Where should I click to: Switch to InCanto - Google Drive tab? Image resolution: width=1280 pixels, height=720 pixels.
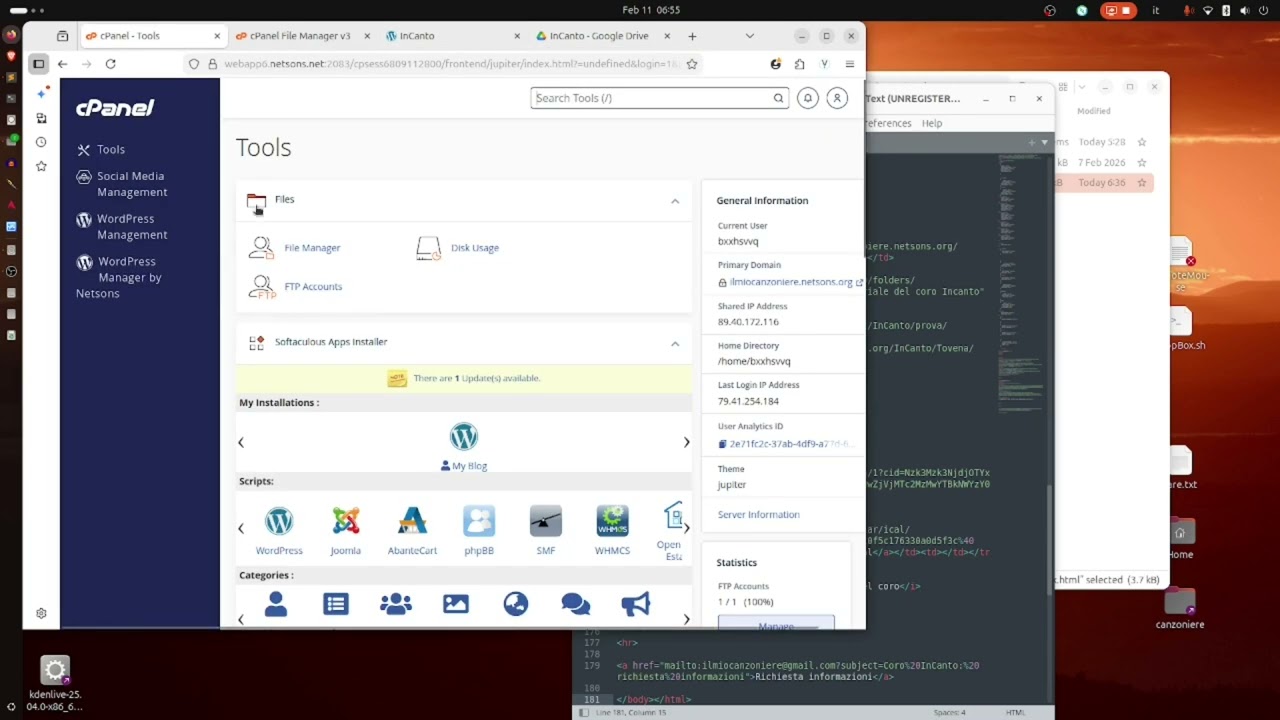[x=598, y=36]
